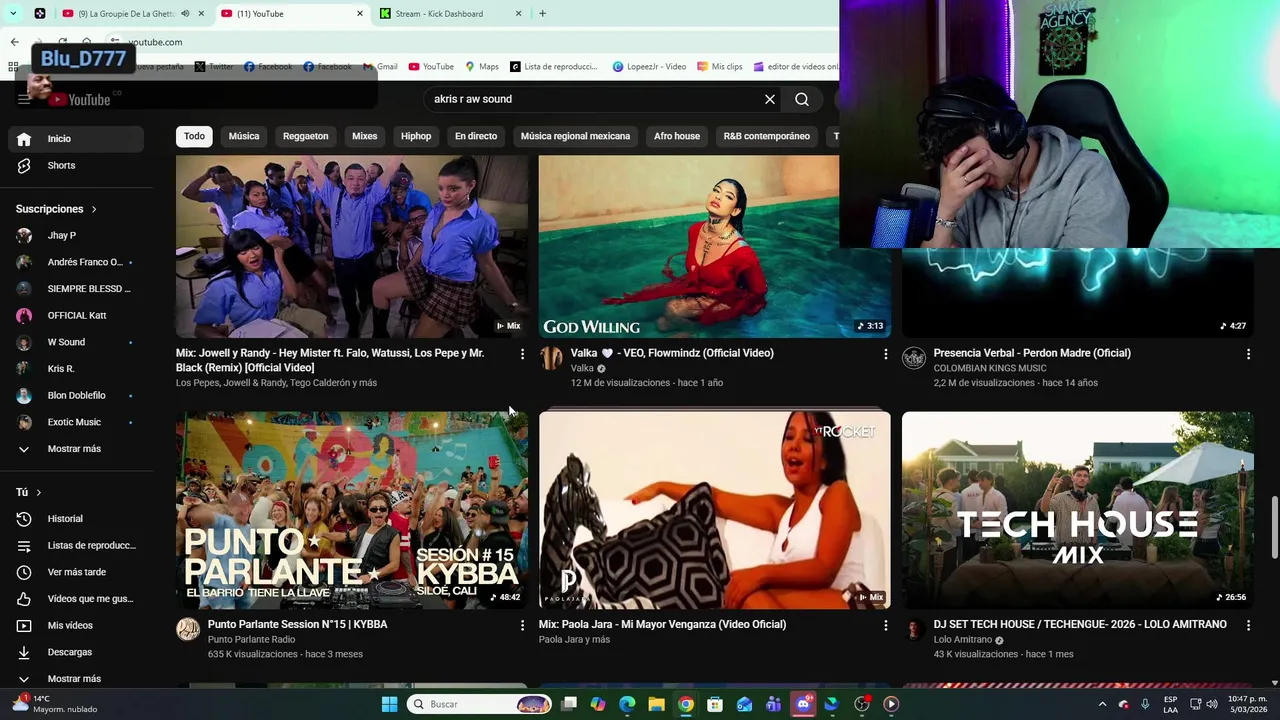Select the Música filter chip
This screenshot has width=1280, height=720.
click(x=244, y=136)
